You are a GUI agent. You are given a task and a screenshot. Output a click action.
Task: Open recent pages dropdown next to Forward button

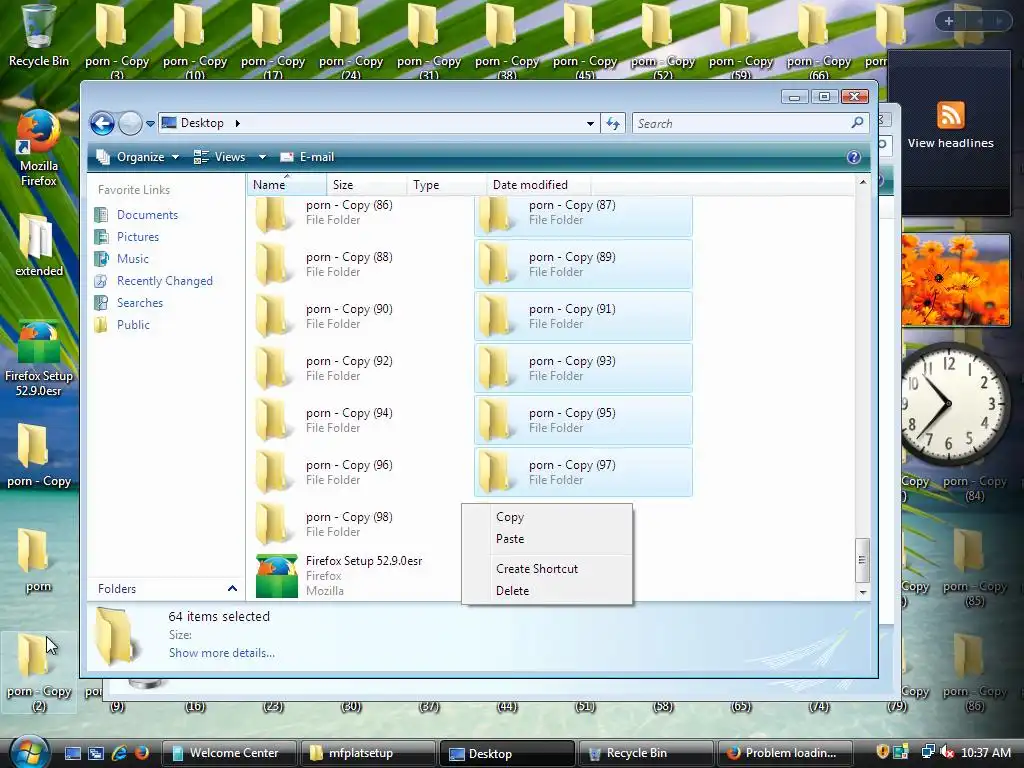pos(150,123)
